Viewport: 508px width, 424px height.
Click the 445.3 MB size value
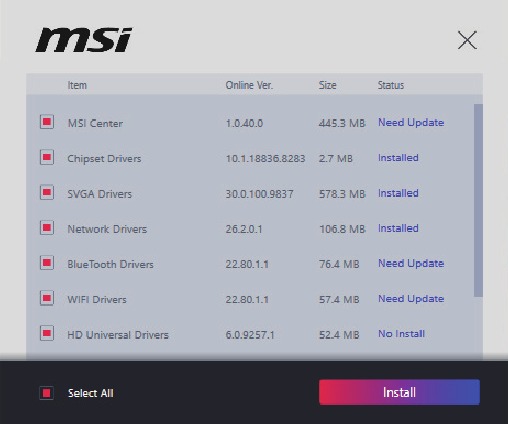342,123
